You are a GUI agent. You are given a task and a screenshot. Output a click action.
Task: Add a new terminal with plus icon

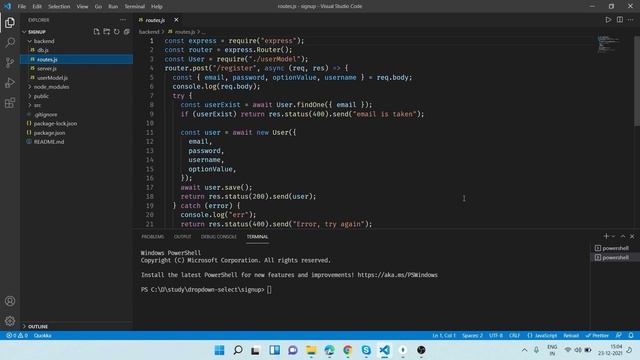tap(606, 236)
